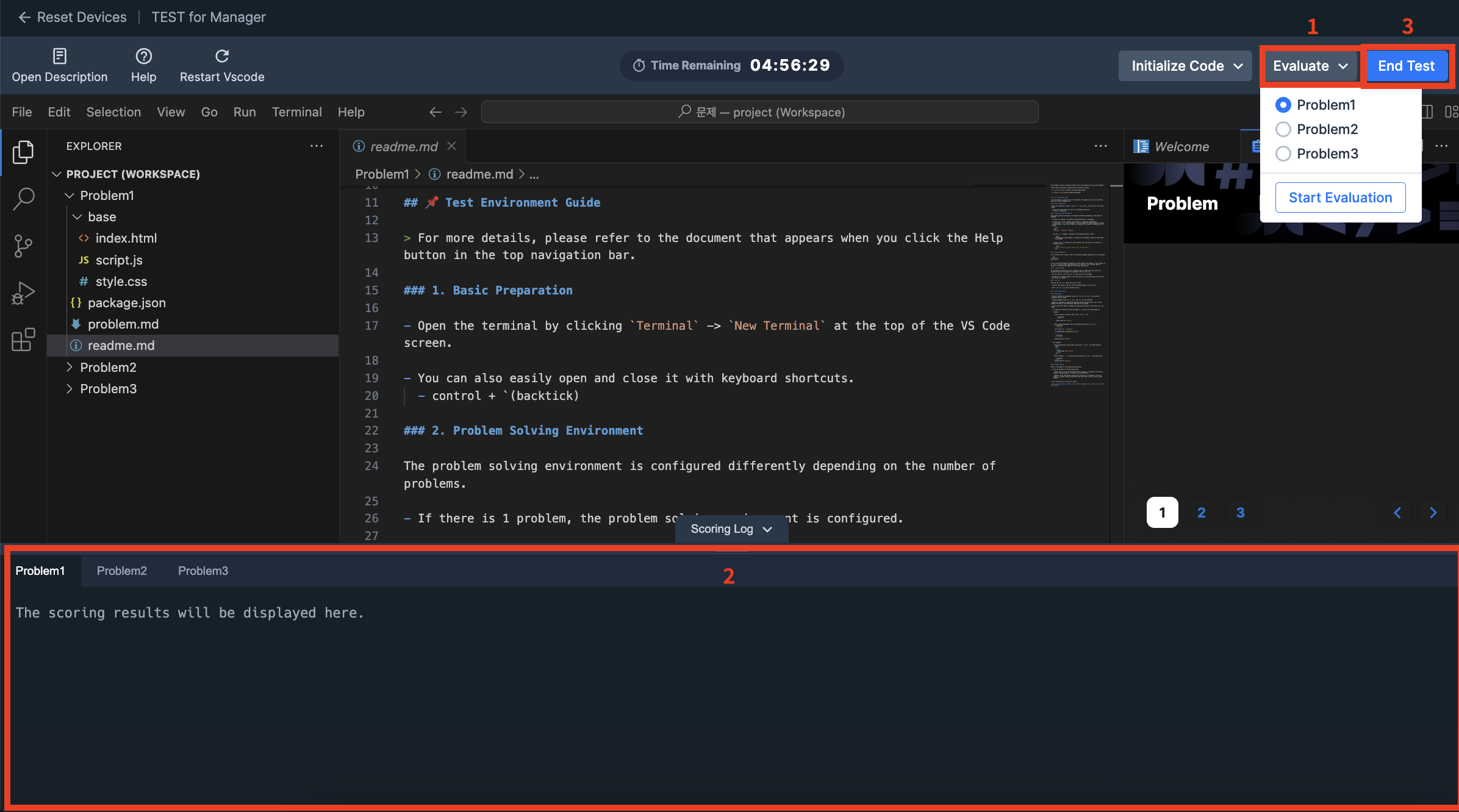
Task: Switch to Problem3 scoring log tab
Action: point(203,571)
